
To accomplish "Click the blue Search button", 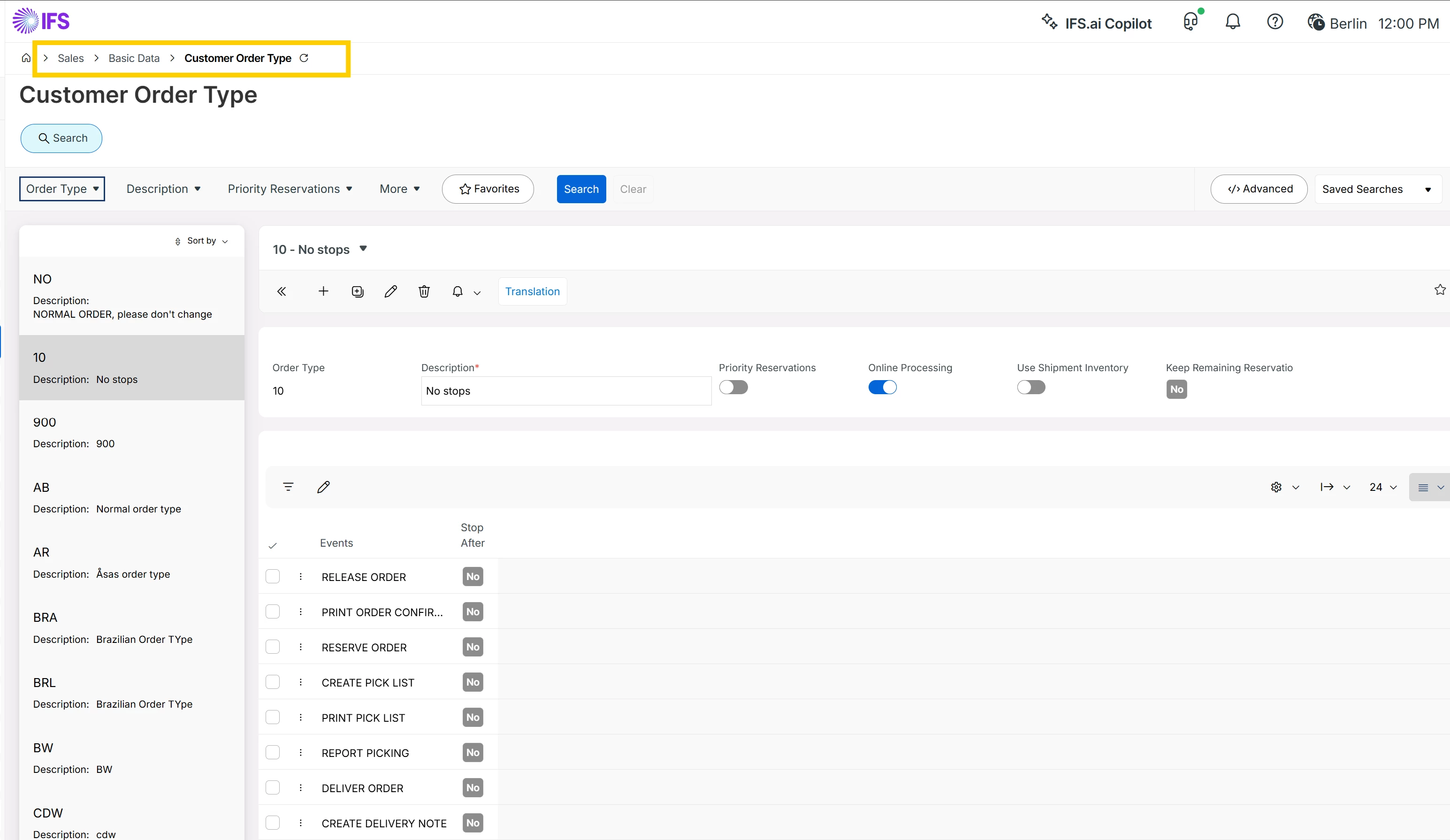I will [x=581, y=189].
